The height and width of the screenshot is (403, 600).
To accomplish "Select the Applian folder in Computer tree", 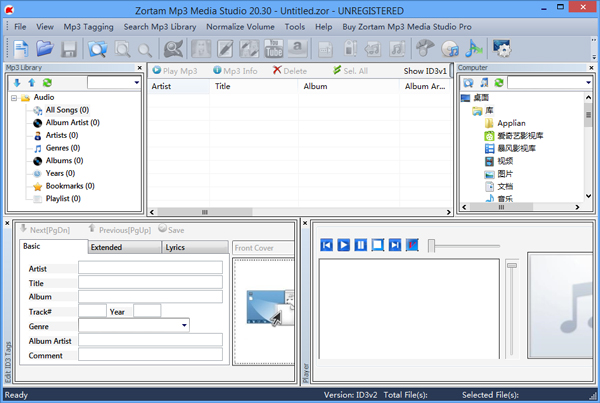I will point(511,123).
